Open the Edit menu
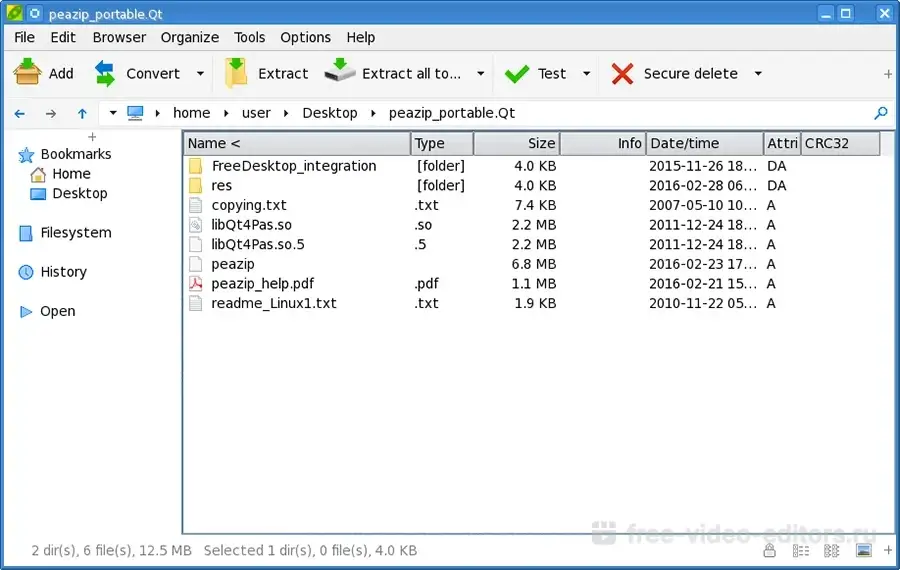Image resolution: width=900 pixels, height=570 pixels. point(63,37)
